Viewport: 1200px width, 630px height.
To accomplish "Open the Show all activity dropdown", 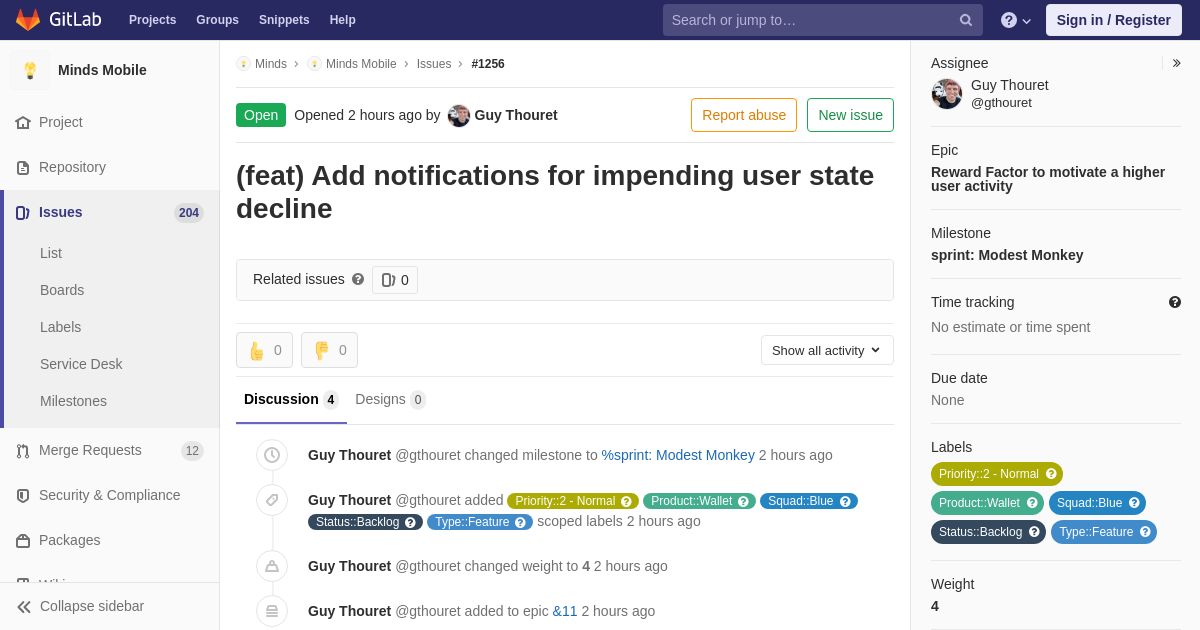I will [827, 350].
